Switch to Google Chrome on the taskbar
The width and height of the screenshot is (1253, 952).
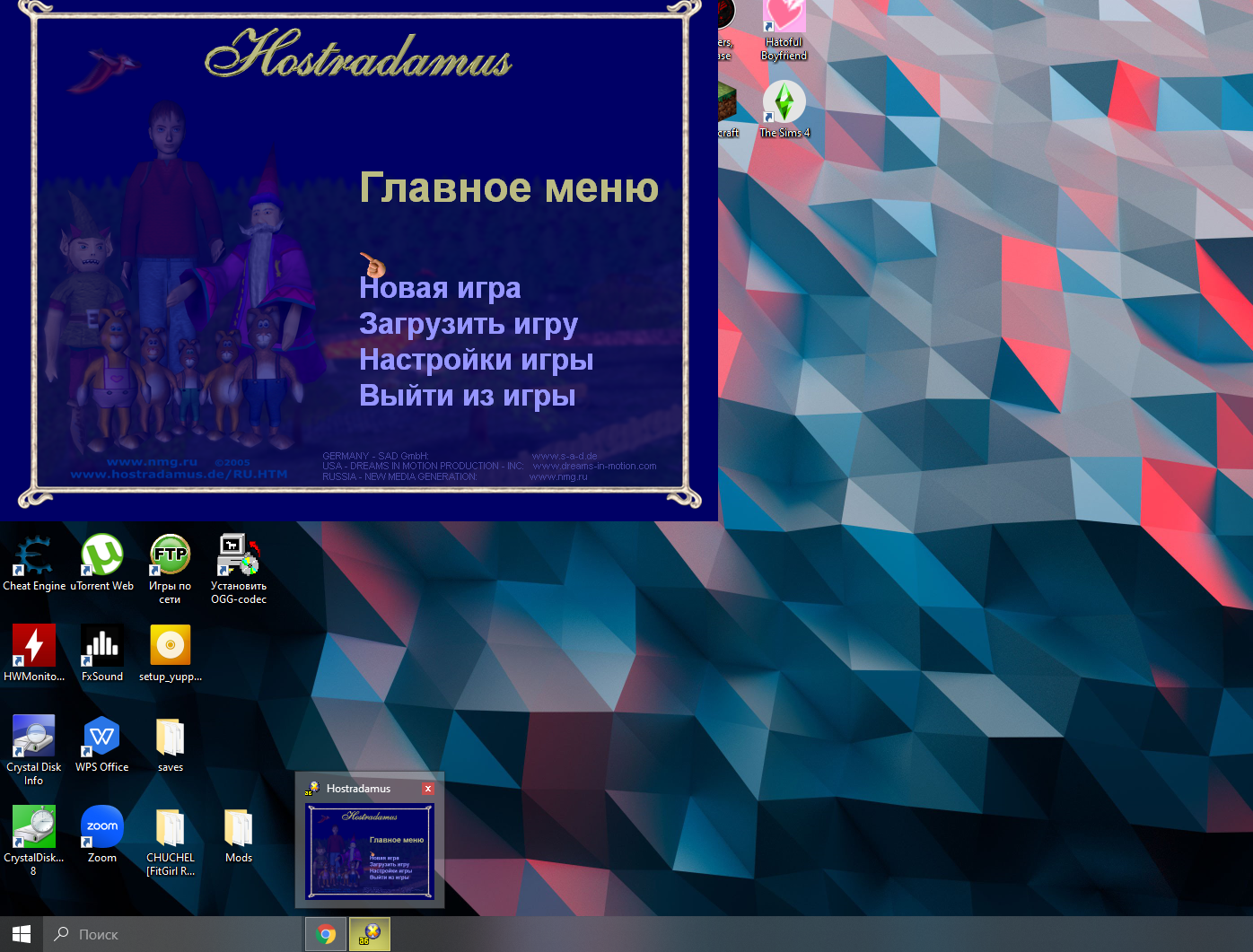tap(327, 934)
